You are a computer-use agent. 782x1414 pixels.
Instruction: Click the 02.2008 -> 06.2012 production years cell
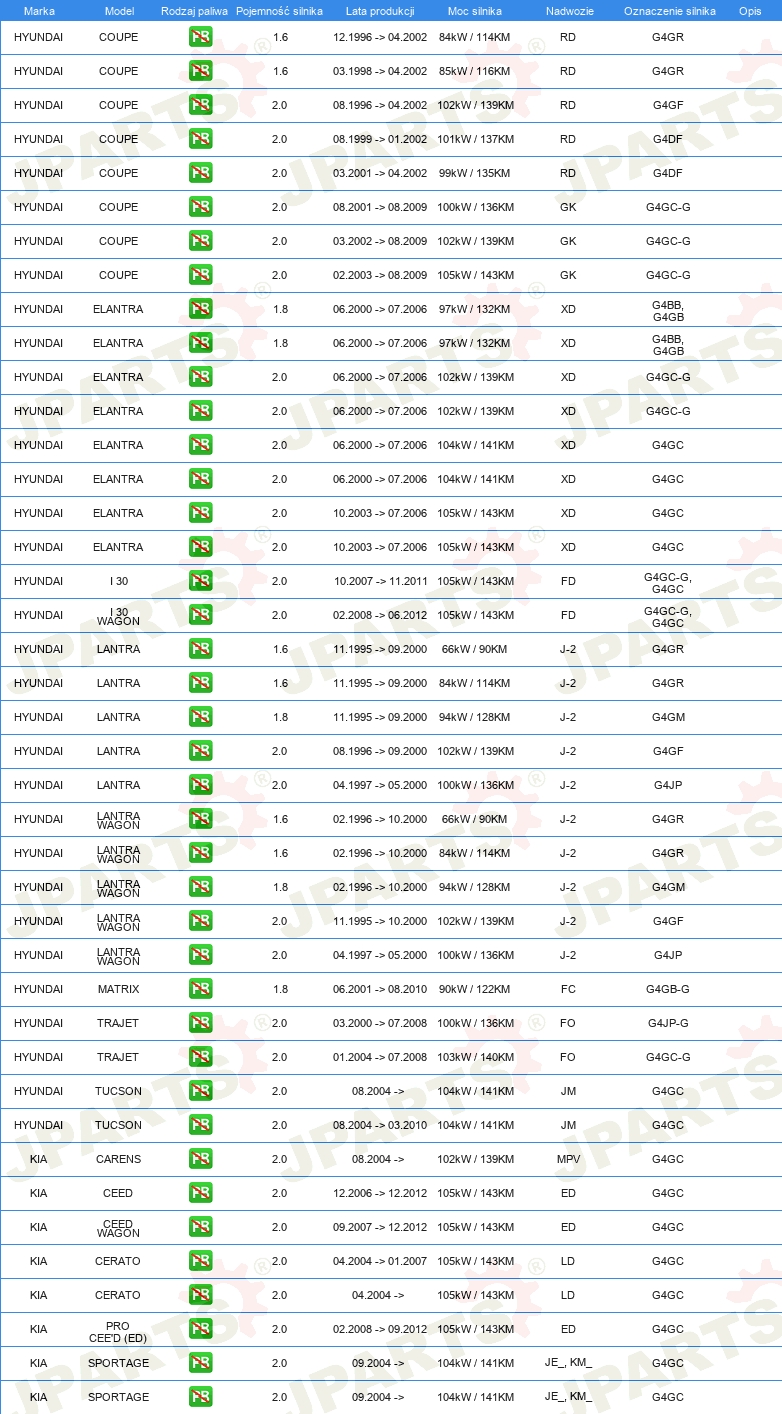point(380,615)
